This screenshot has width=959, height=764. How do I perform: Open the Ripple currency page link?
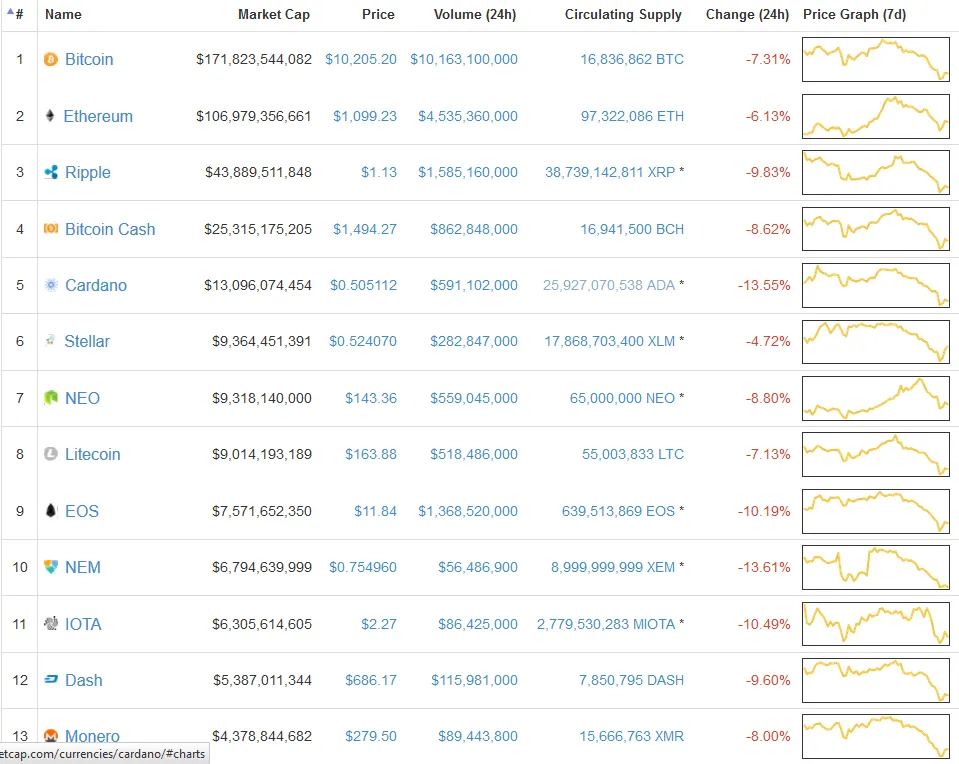coord(88,172)
